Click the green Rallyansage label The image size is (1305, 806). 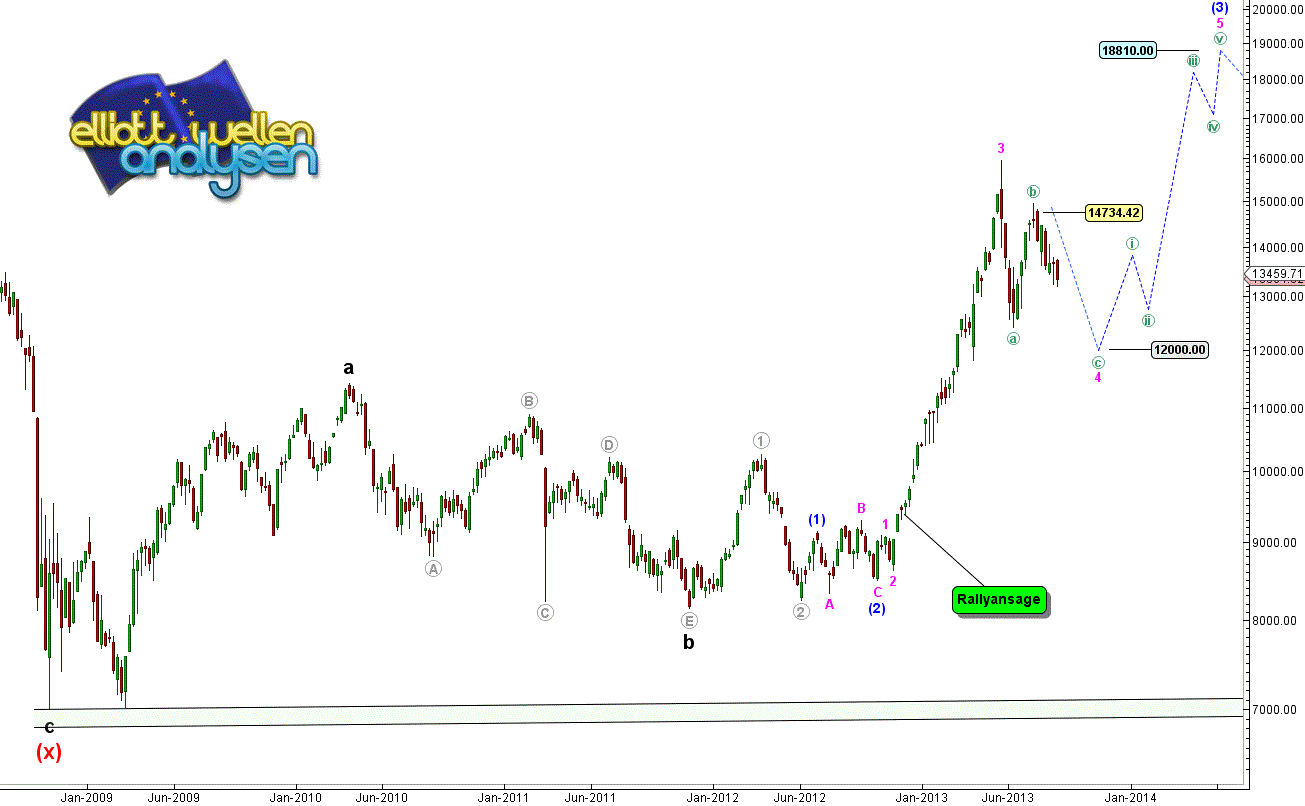coord(999,600)
